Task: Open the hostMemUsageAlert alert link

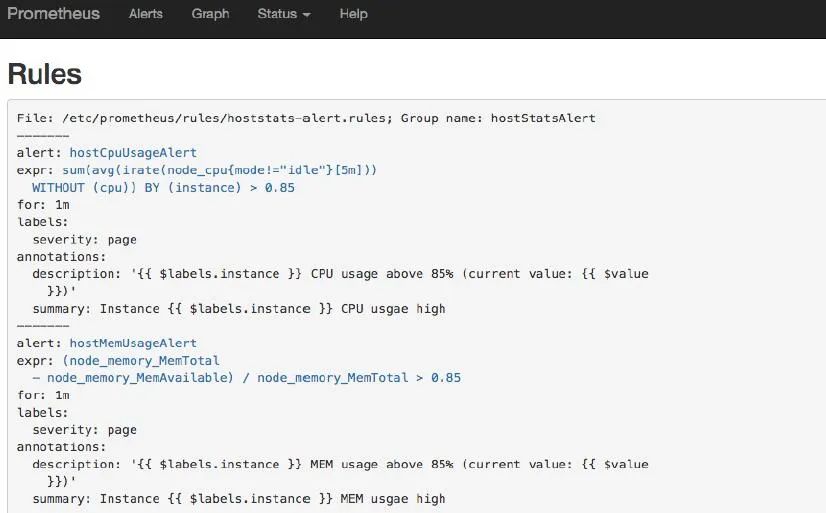Action: point(133,343)
